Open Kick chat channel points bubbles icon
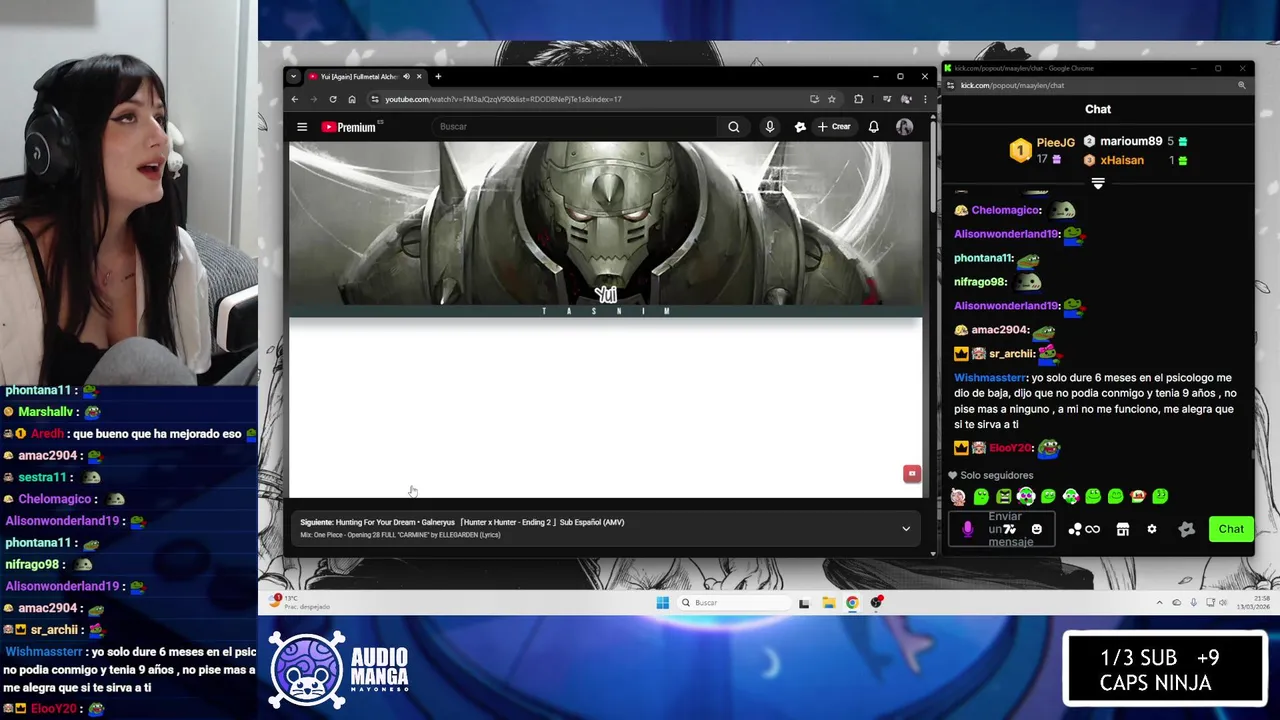 pos(1075,529)
